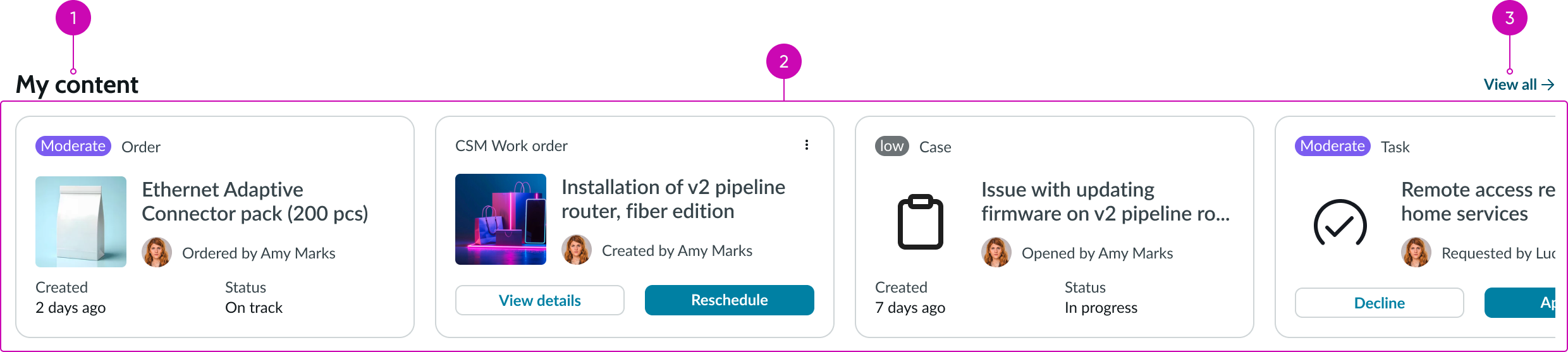Click the View all link
This screenshot has width=1568, height=352.
pos(1510,85)
